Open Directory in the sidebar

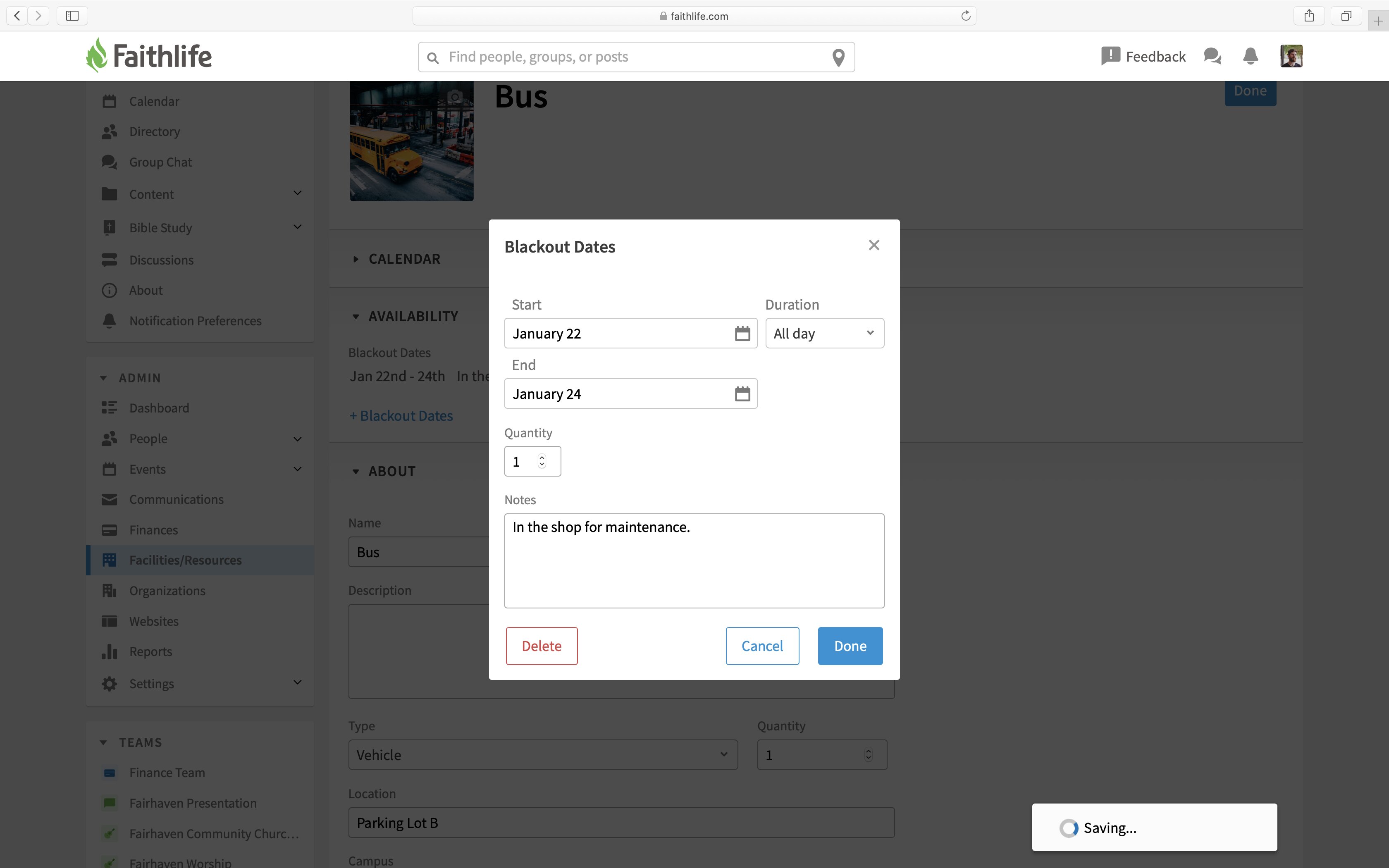coord(154,131)
